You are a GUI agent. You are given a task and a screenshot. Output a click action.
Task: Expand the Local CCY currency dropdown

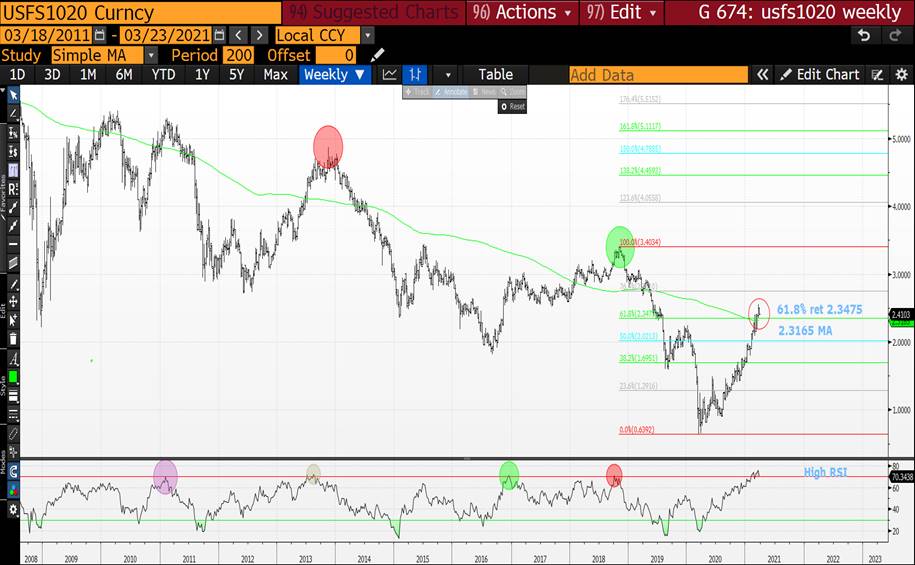[367, 36]
